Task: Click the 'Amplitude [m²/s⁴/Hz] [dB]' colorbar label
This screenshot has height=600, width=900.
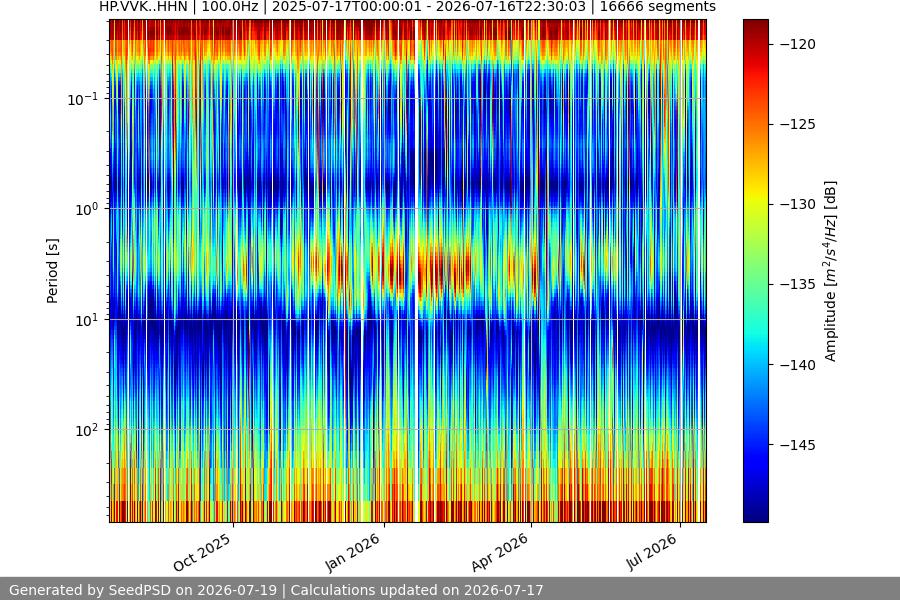Action: [830, 271]
